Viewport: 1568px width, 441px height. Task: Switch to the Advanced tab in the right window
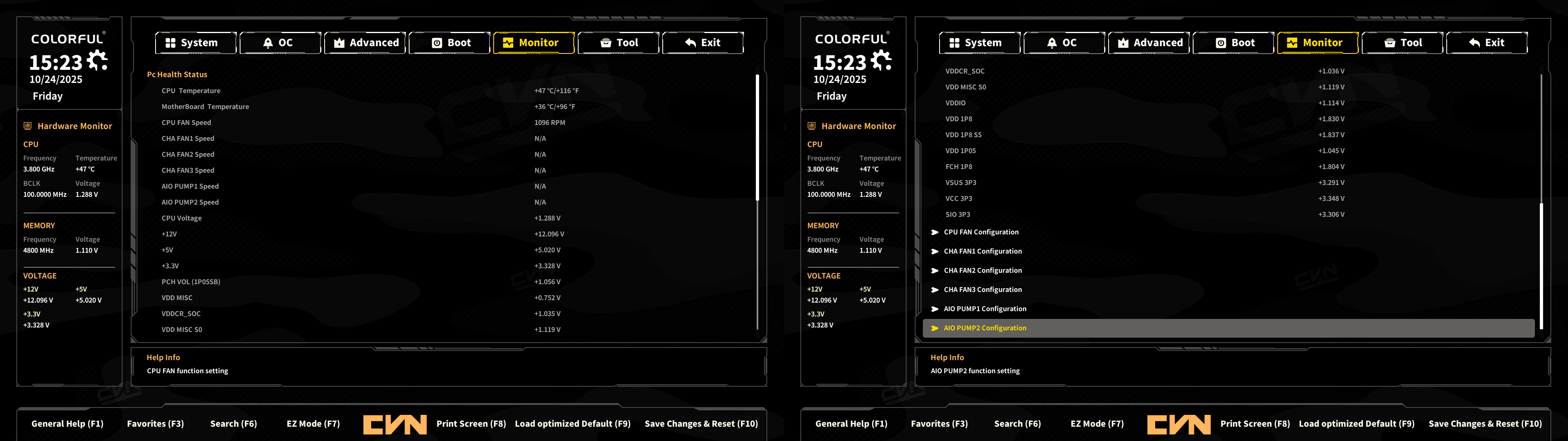(x=1149, y=42)
